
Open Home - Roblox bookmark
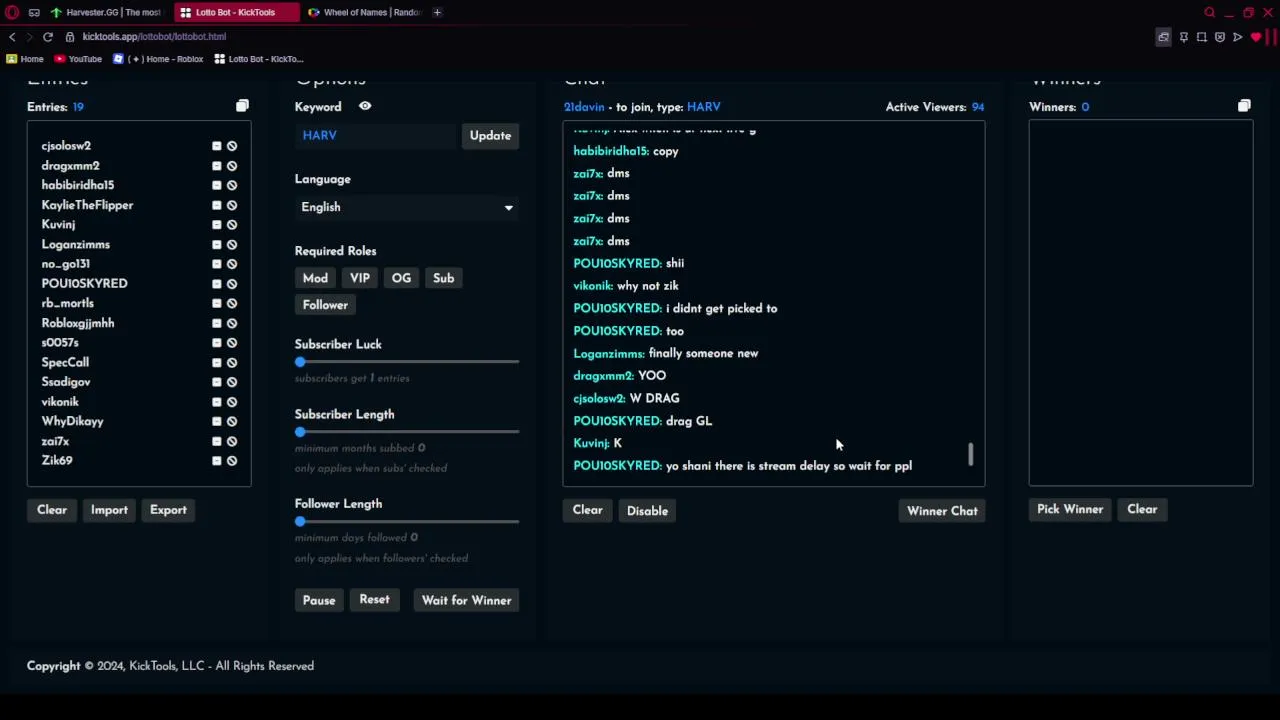tap(158, 59)
